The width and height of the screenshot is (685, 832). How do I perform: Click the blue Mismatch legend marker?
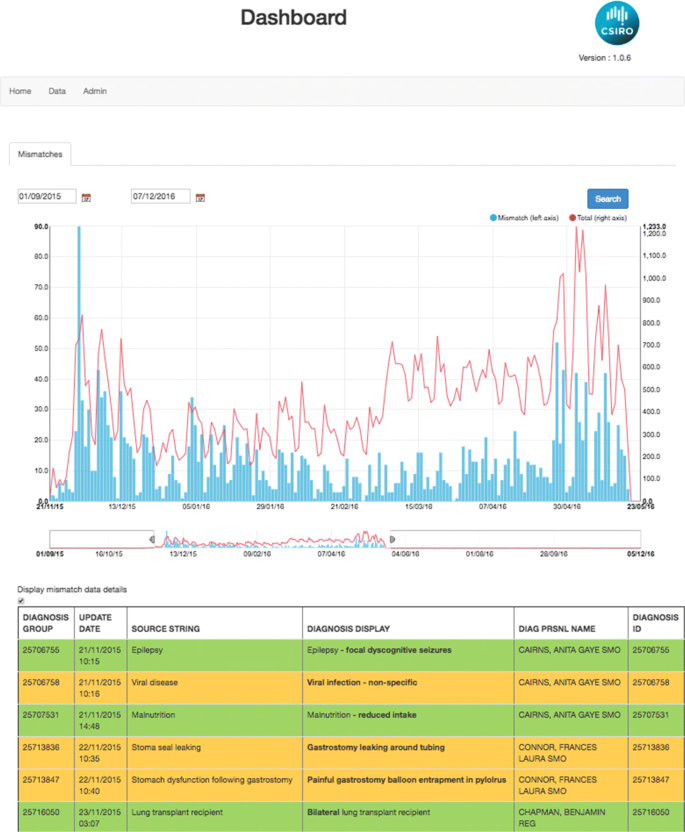tap(493, 217)
